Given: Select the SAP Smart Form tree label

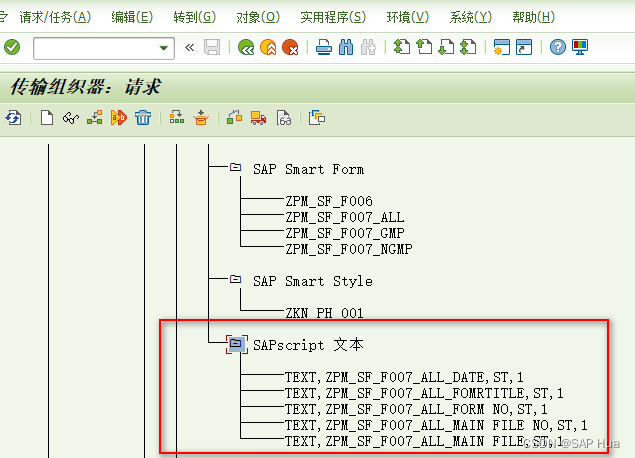Looking at the screenshot, I should (x=308, y=169).
